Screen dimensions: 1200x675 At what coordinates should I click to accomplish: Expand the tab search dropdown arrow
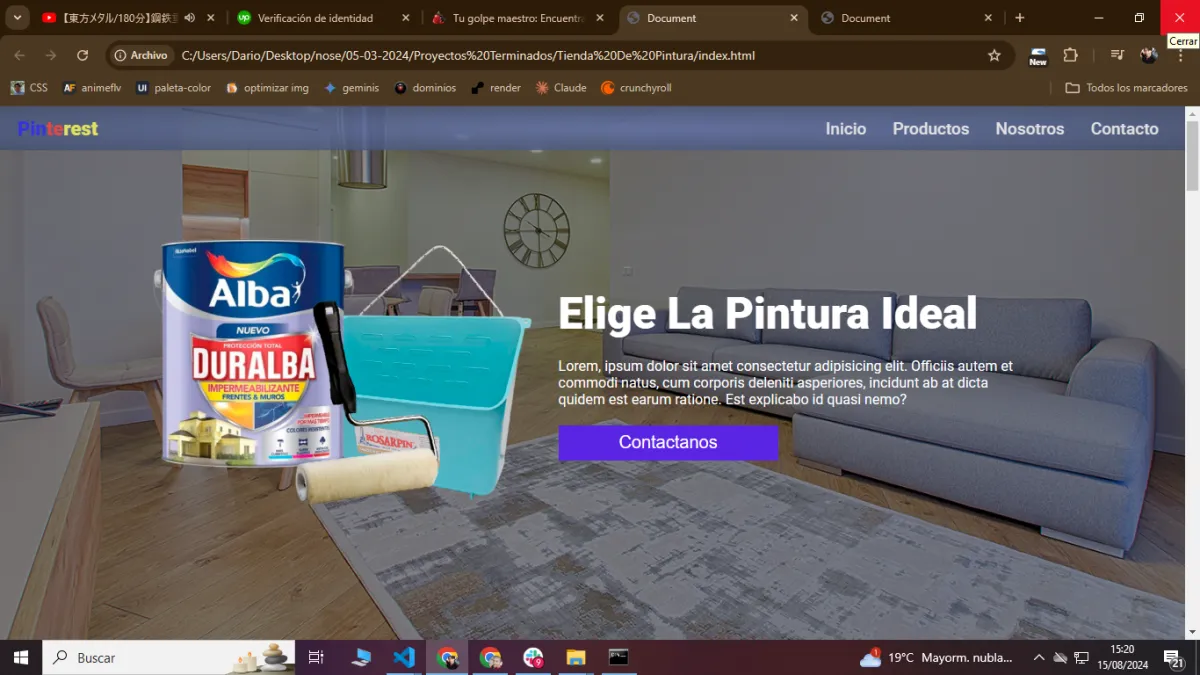tap(17, 18)
